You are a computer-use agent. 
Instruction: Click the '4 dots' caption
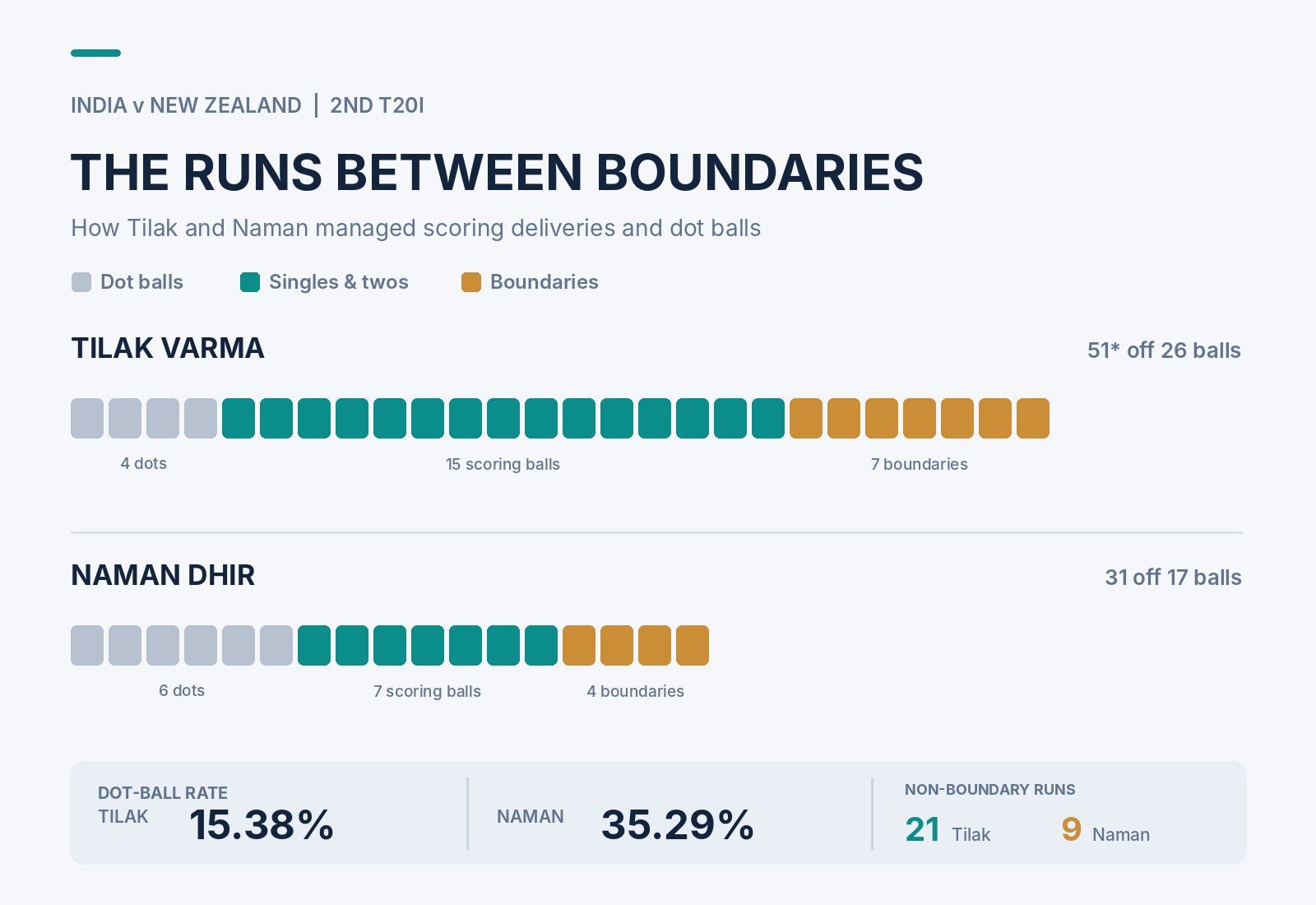(144, 463)
